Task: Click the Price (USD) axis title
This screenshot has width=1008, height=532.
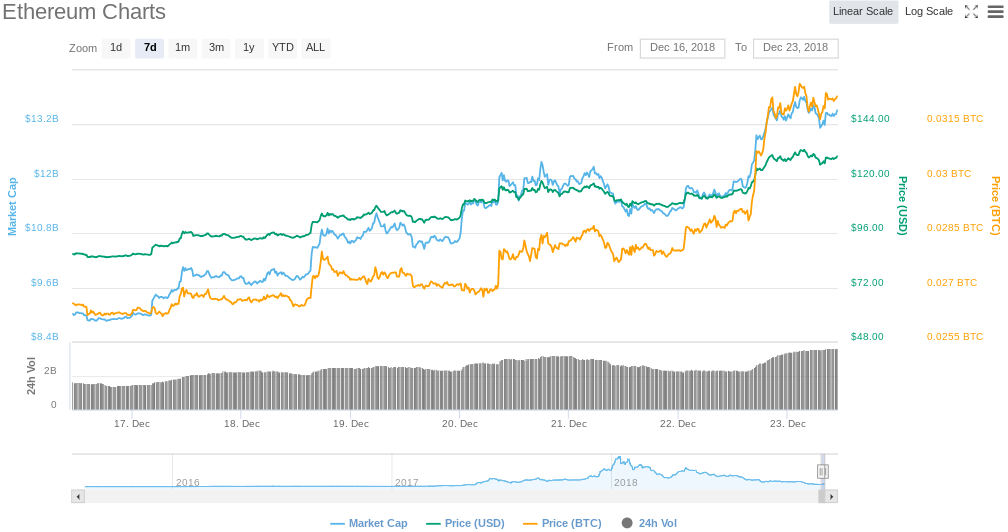Action: [x=902, y=206]
